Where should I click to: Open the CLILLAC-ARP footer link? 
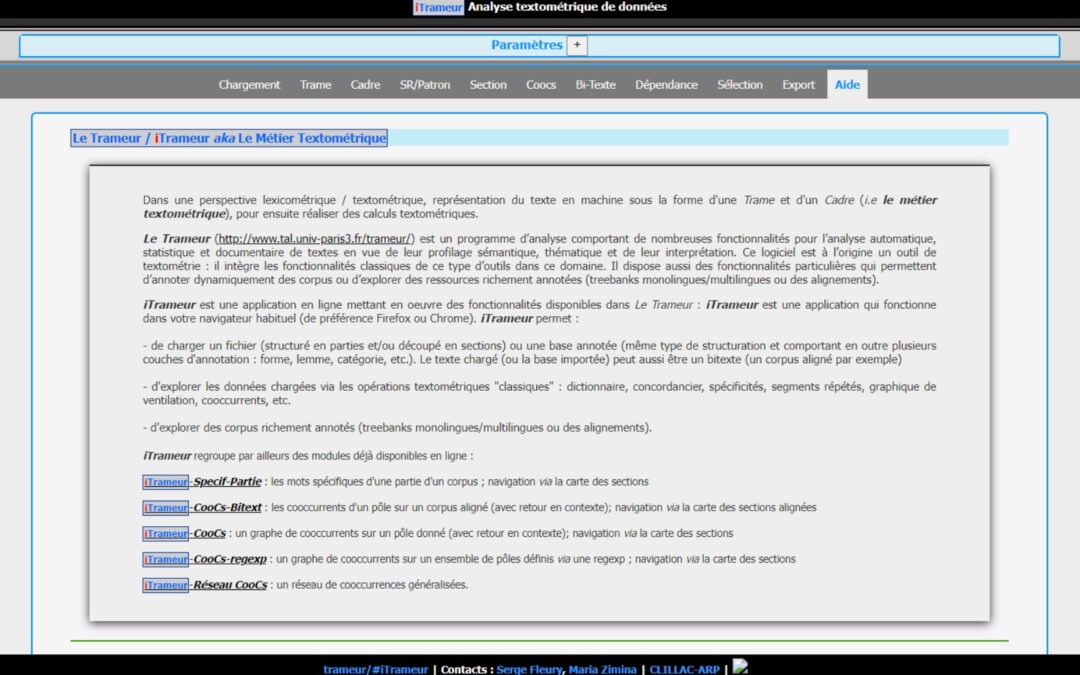[x=684, y=669]
